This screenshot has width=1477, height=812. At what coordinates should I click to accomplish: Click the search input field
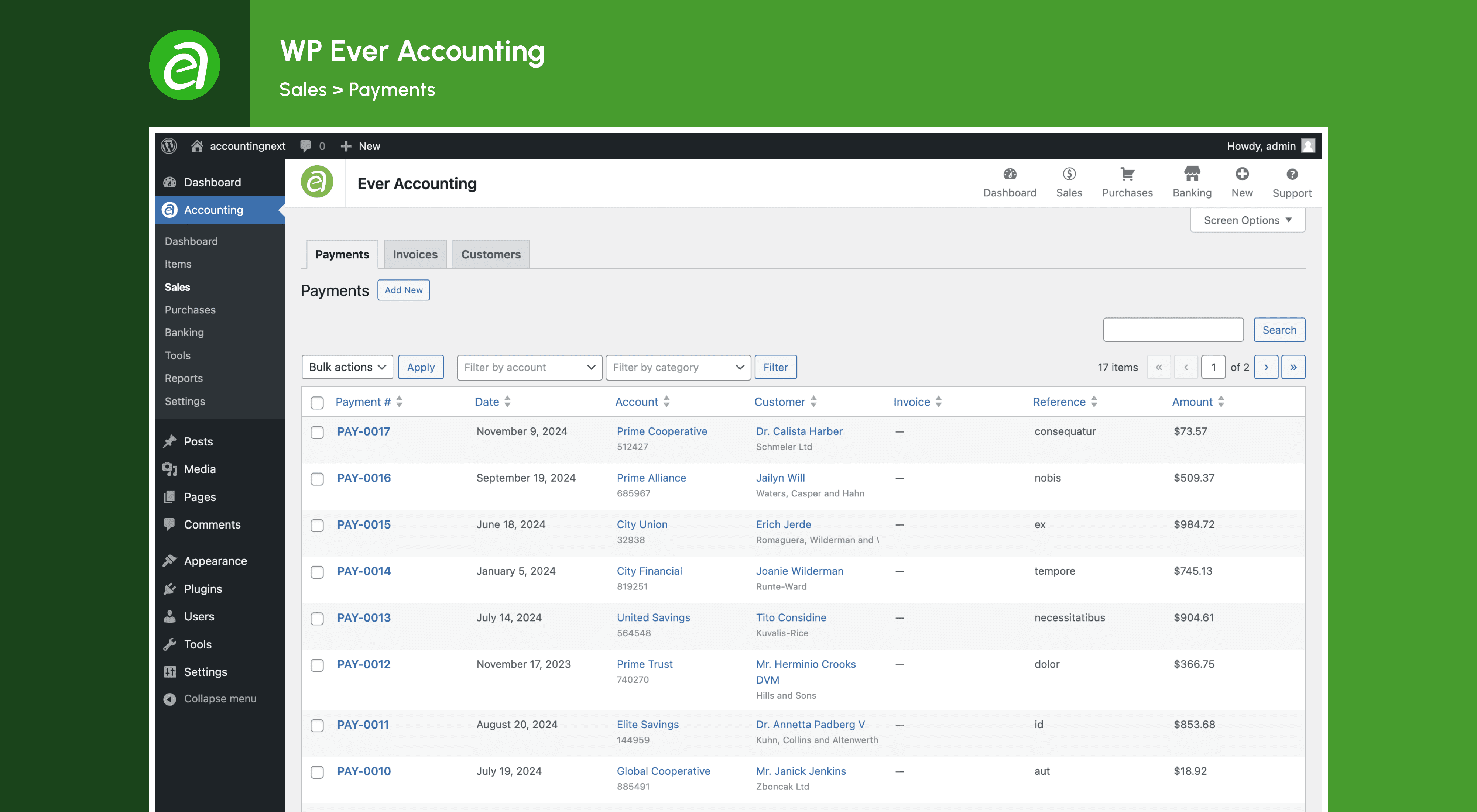point(1172,329)
